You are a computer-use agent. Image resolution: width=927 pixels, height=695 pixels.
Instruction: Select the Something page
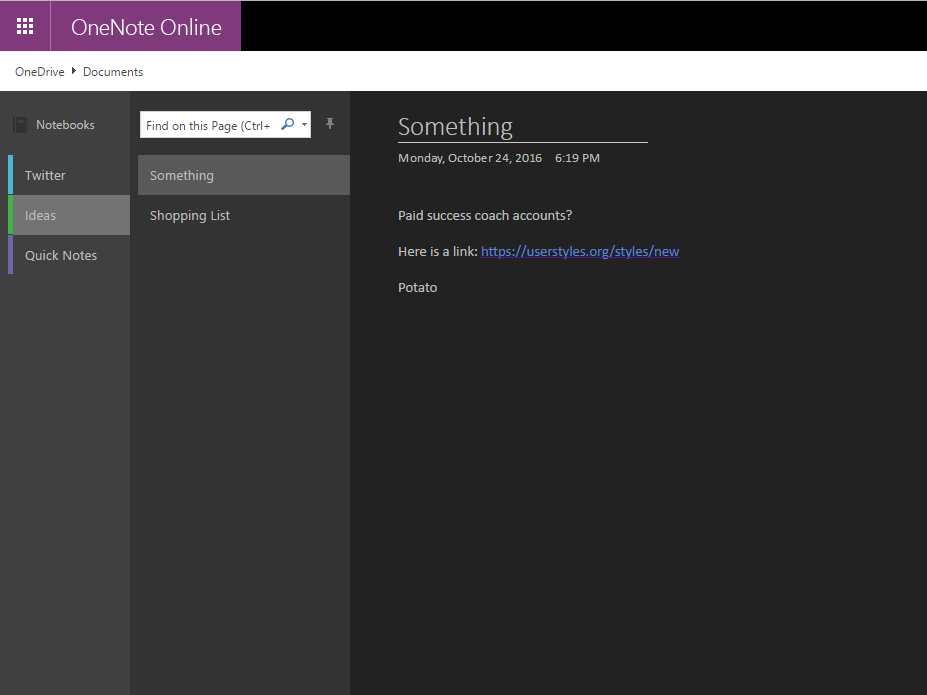coord(181,174)
